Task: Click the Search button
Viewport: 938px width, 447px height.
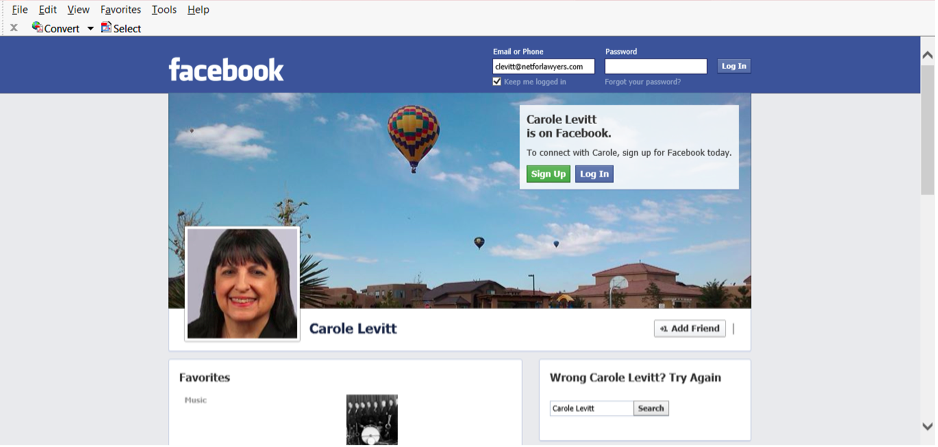Action: coord(651,408)
